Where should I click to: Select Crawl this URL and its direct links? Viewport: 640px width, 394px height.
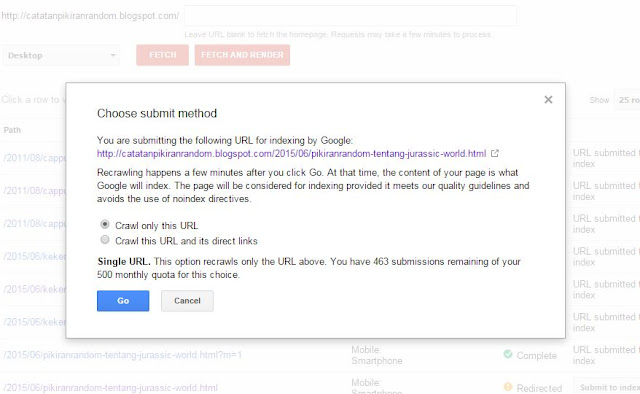(x=105, y=240)
